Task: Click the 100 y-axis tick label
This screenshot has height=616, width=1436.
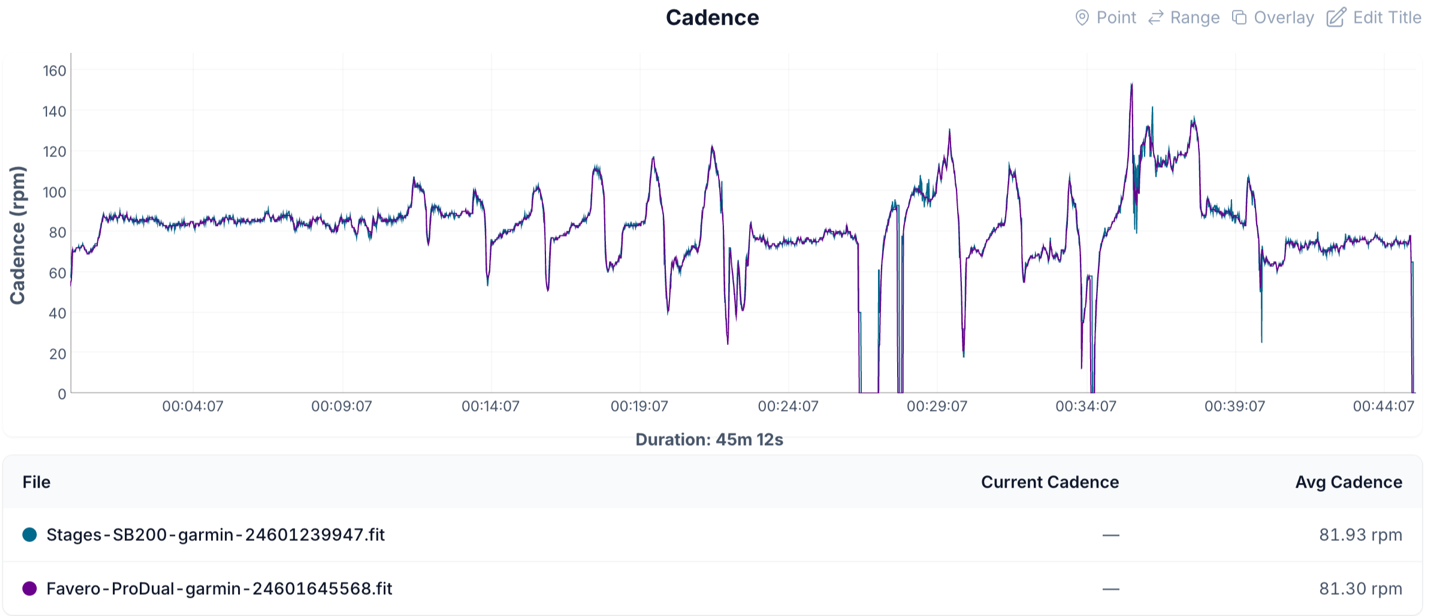Action: [x=54, y=192]
